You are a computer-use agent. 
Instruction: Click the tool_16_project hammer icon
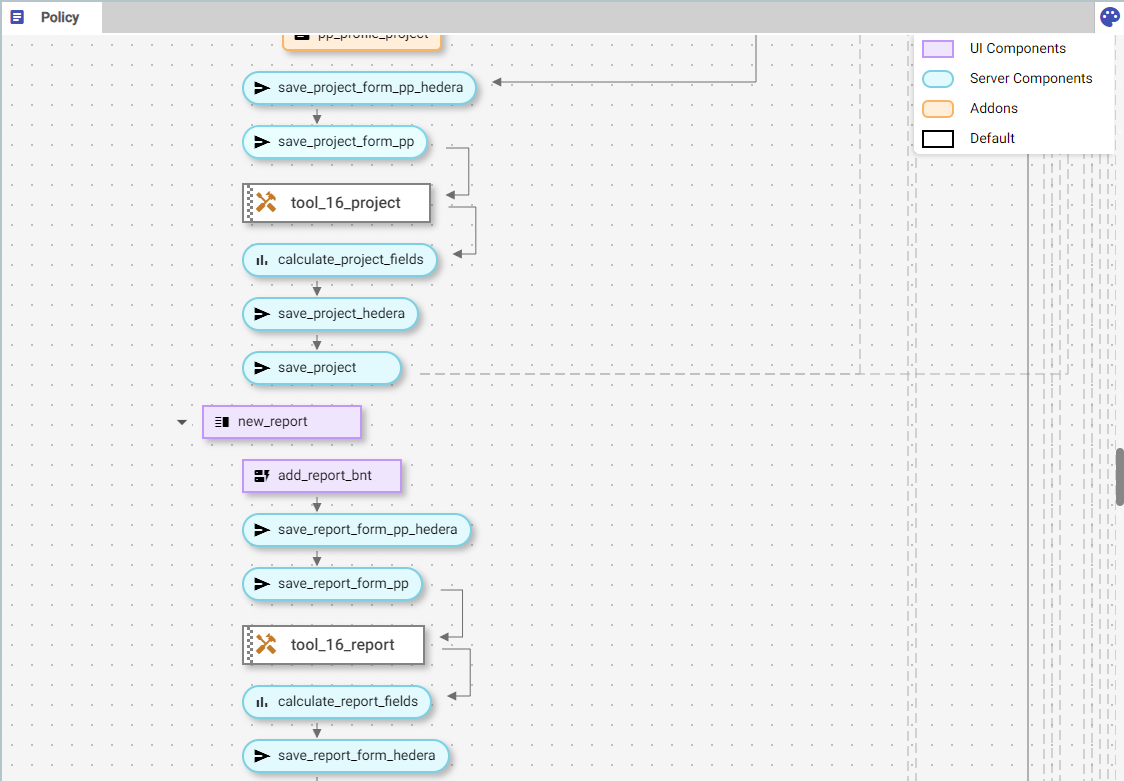point(266,203)
